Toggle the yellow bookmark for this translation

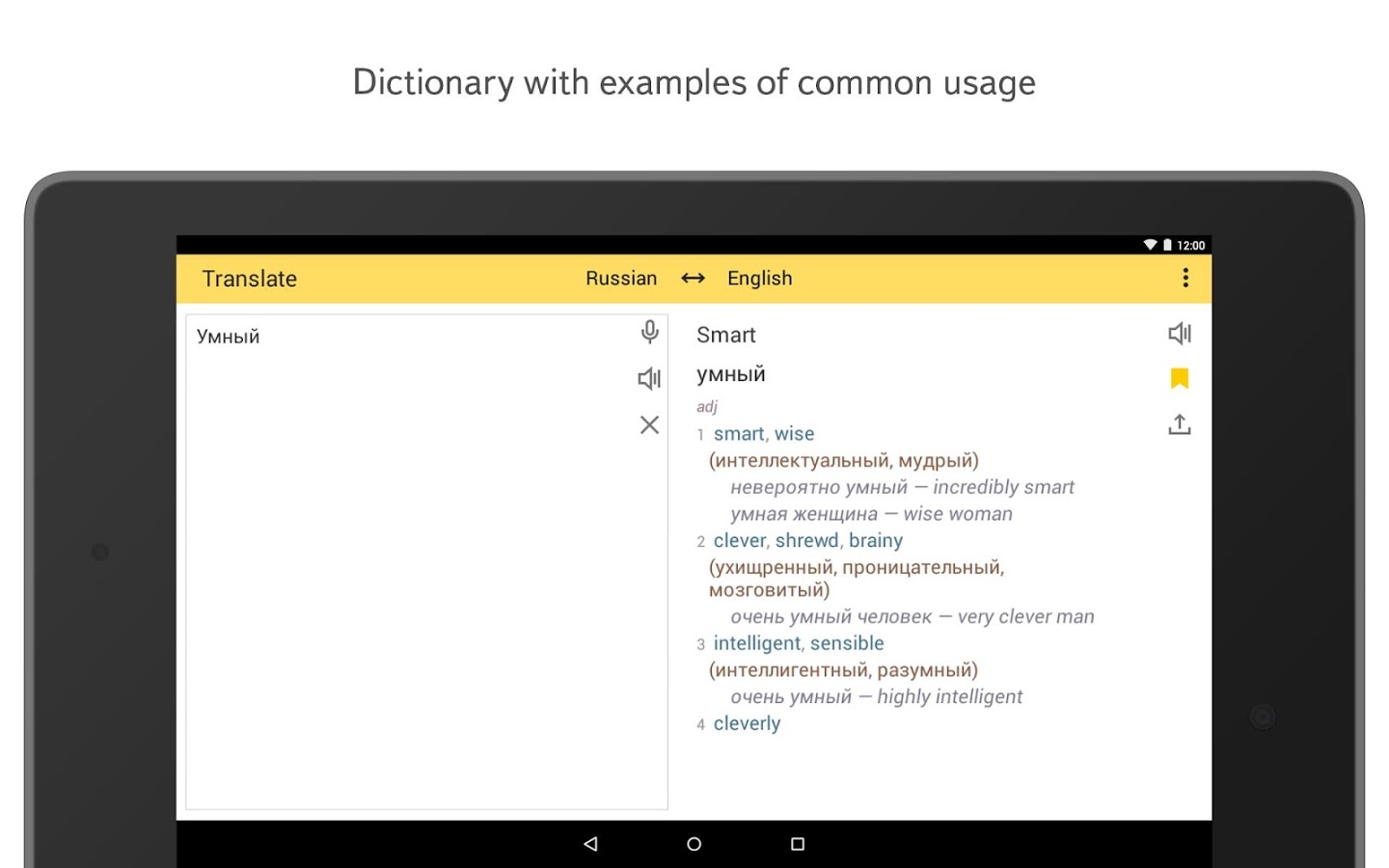click(x=1180, y=378)
